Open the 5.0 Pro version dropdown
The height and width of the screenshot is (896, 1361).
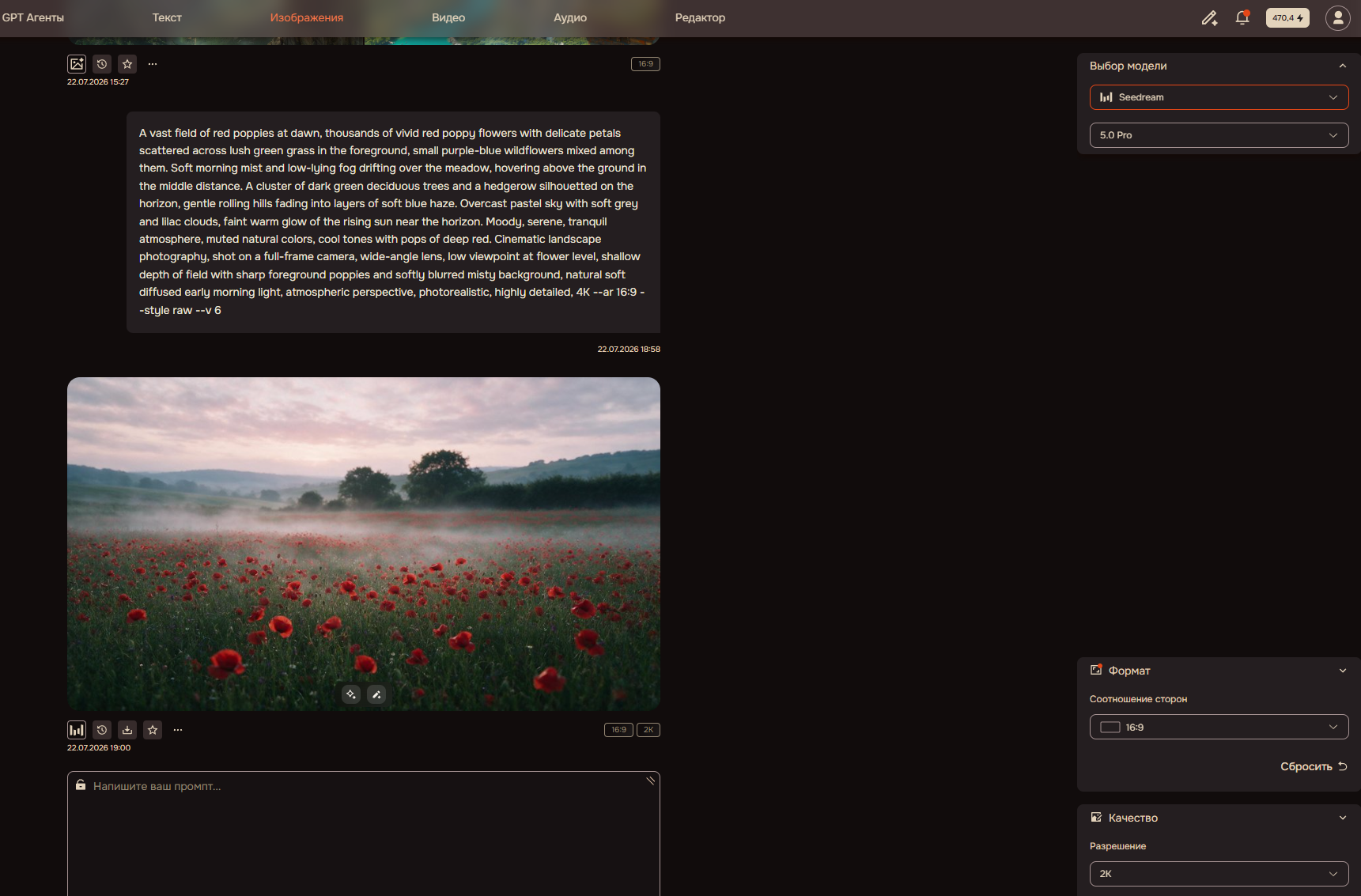(x=1219, y=135)
